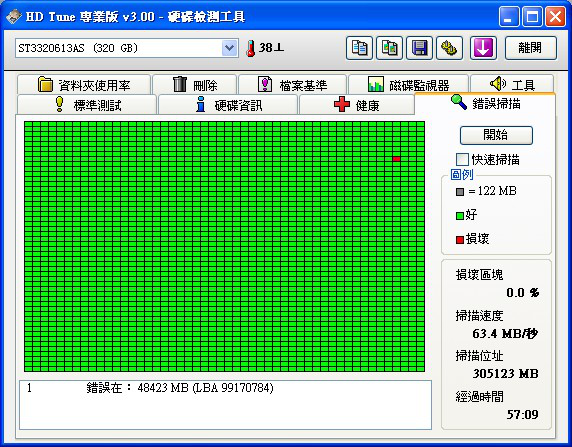Expand the ST3320613AS drive dropdown
This screenshot has width=572, height=447.
point(229,48)
